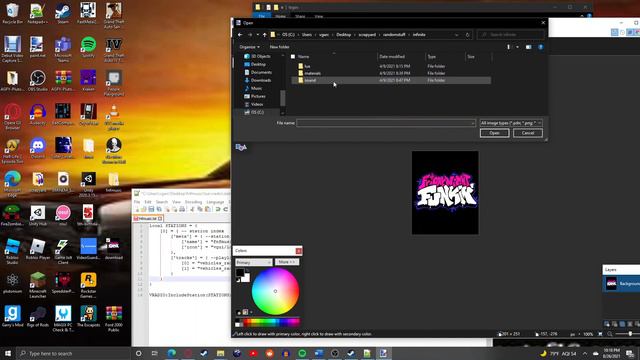This screenshot has height=360, width=640.
Task: Open help in the Open dialog
Action: [x=540, y=47]
